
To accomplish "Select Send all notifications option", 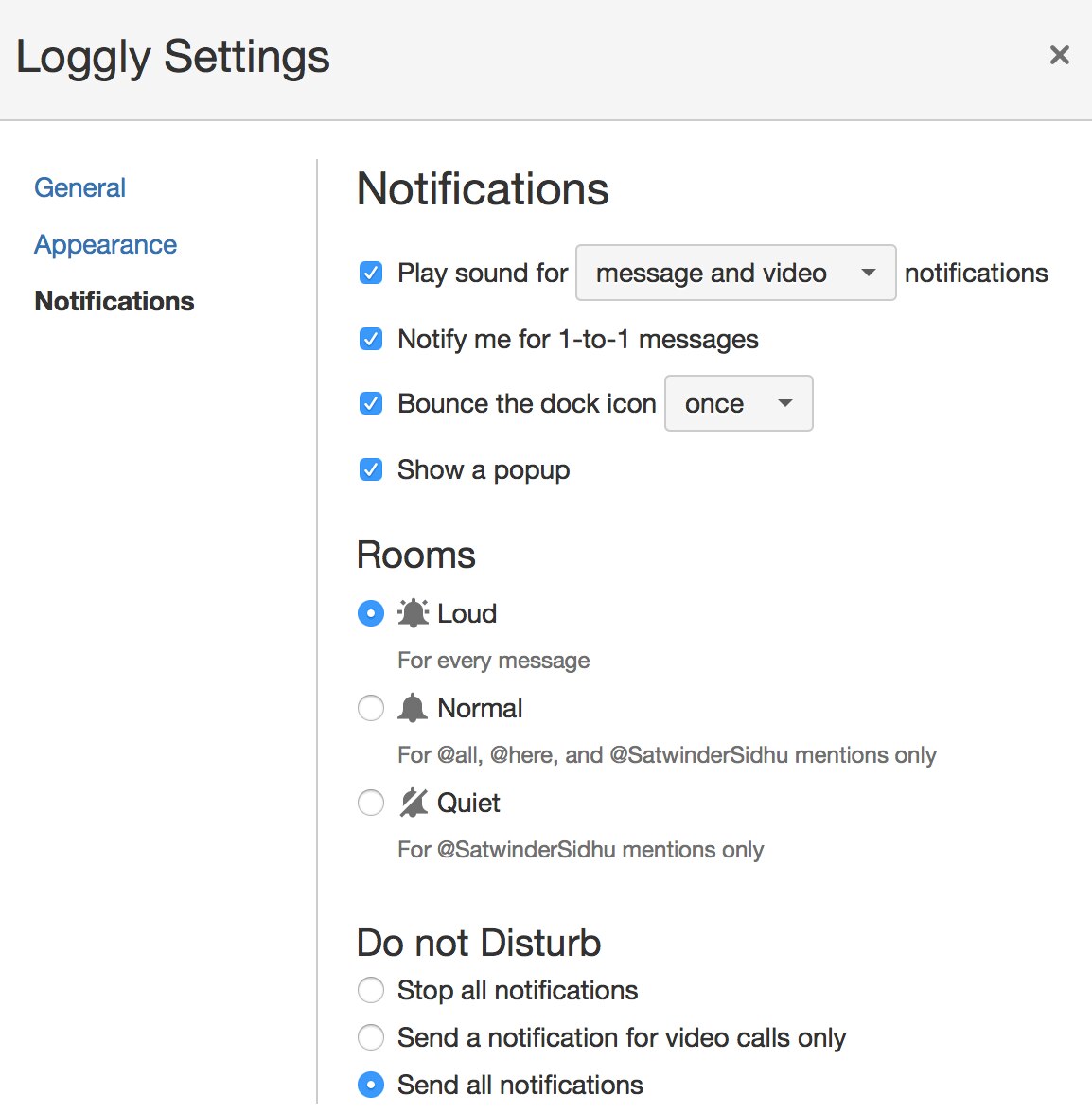I will 371,1085.
